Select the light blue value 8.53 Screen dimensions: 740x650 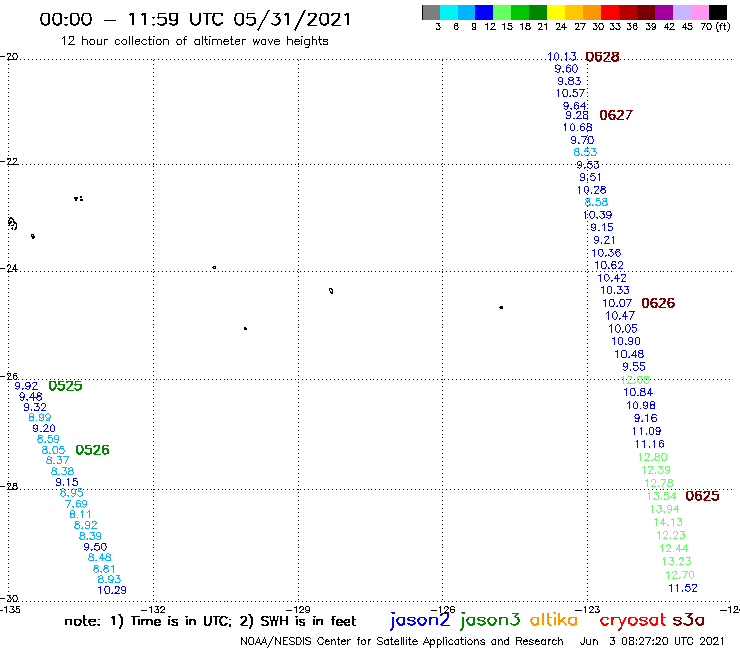point(585,152)
